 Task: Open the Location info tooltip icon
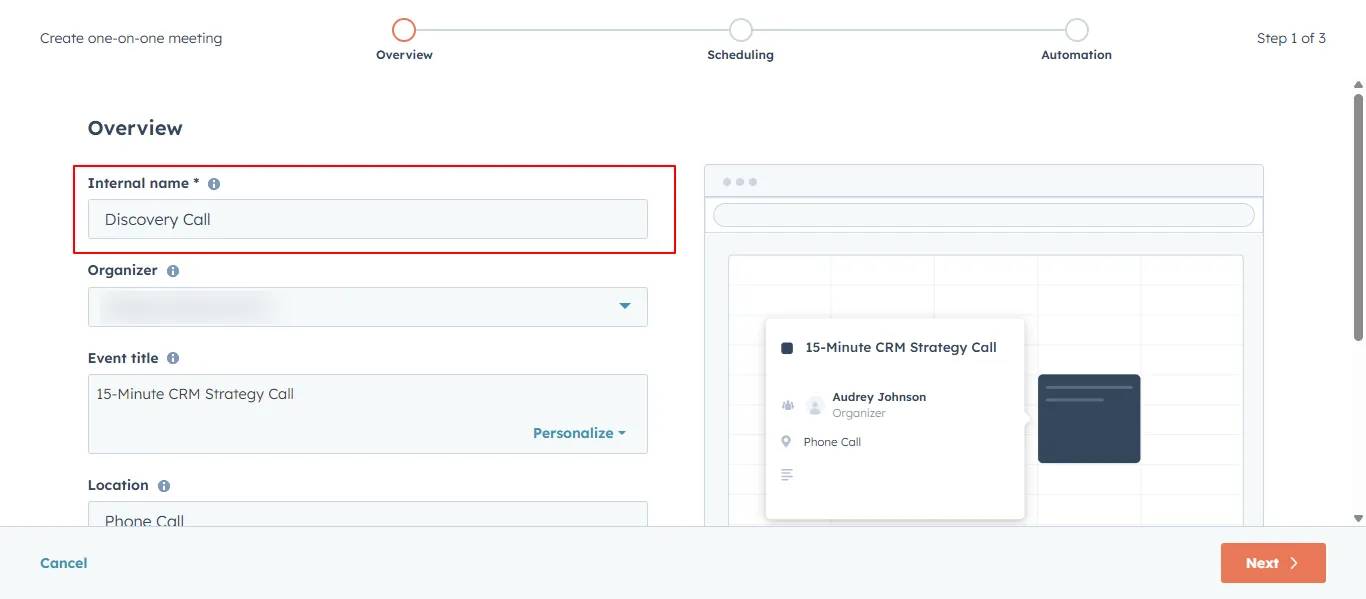pyautogui.click(x=164, y=486)
